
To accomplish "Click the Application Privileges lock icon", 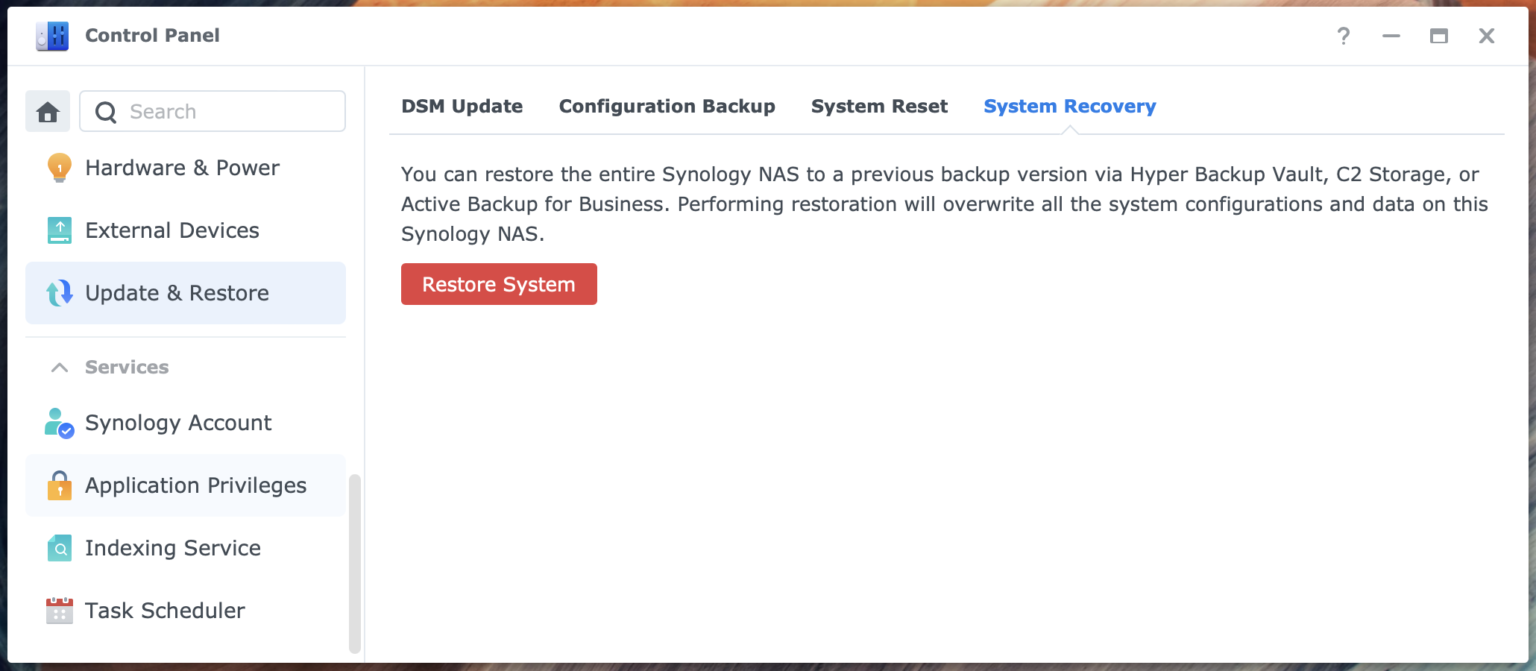I will click(59, 486).
